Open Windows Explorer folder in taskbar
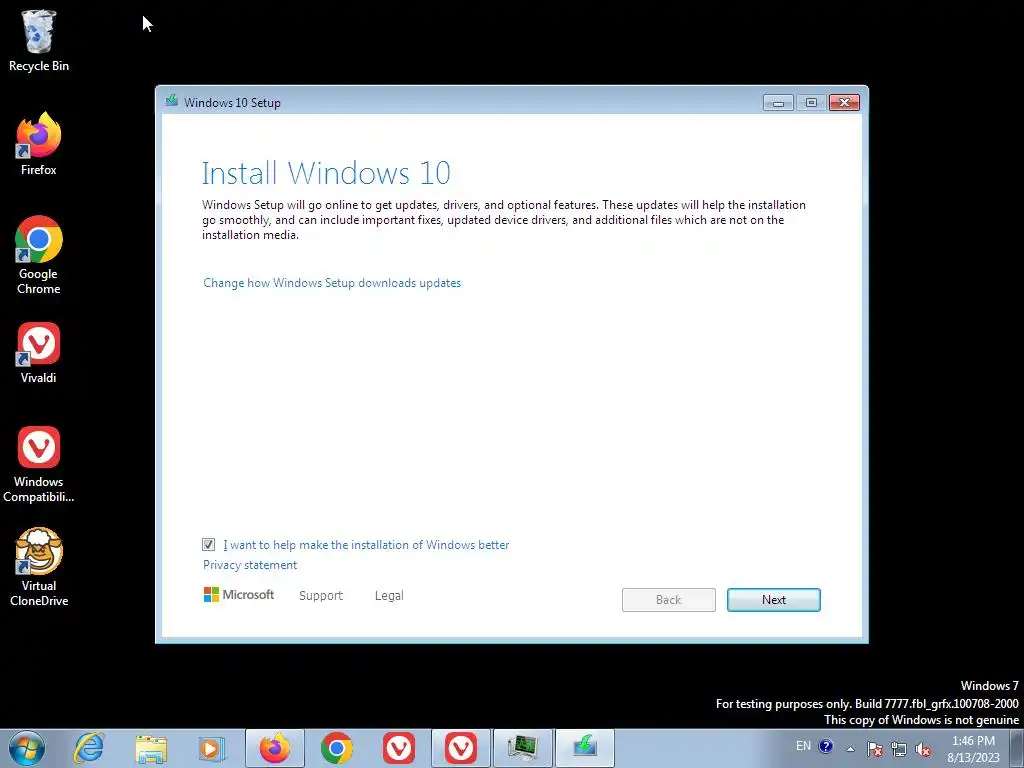 coord(151,748)
